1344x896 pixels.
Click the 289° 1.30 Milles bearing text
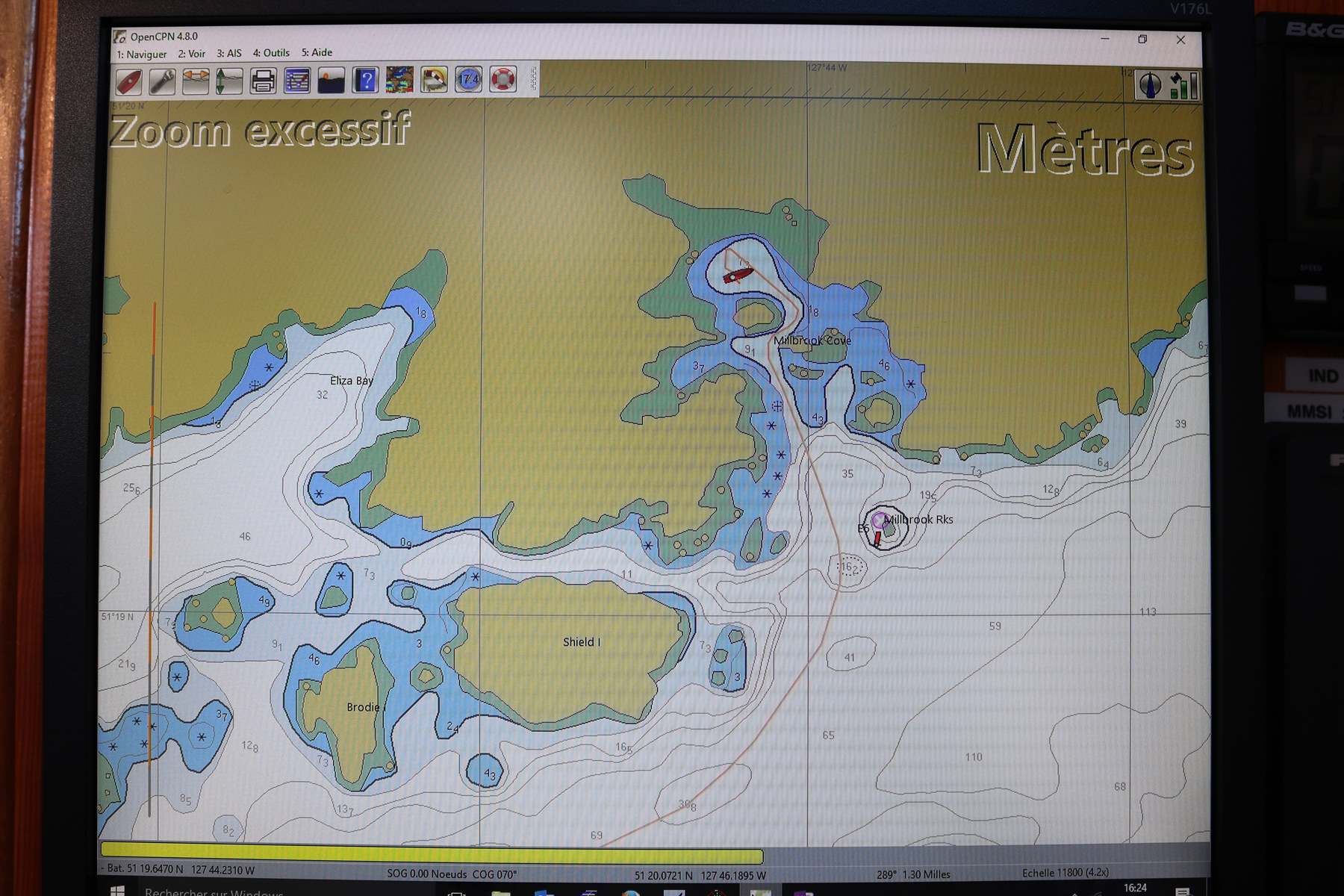(x=913, y=874)
